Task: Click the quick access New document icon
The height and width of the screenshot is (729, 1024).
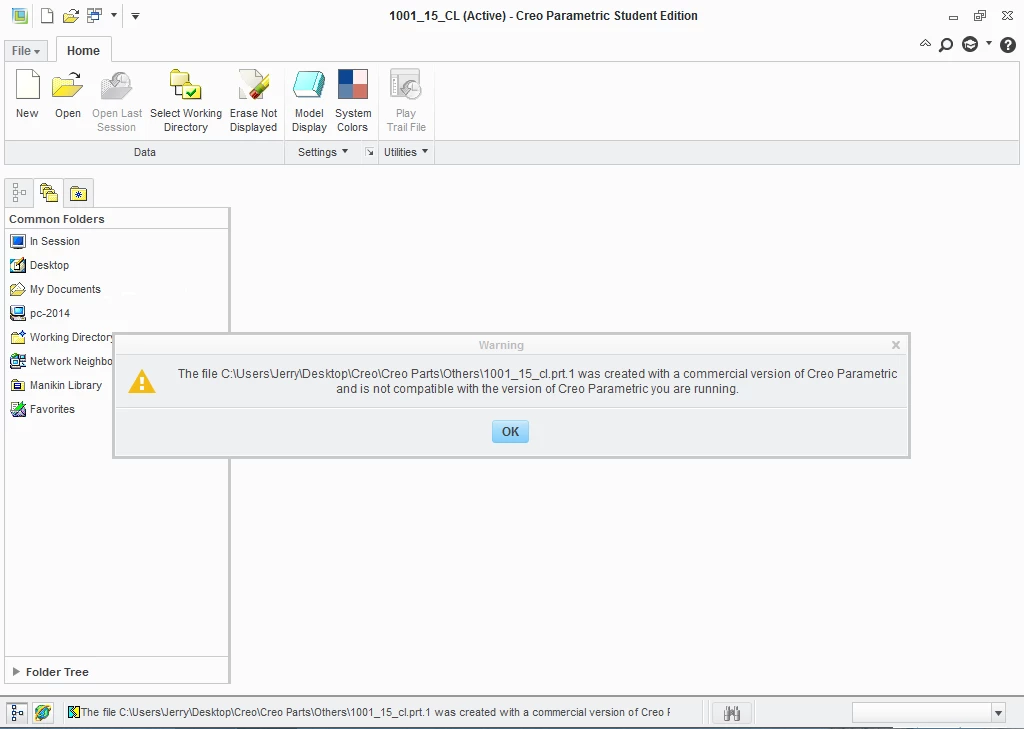Action: pos(47,16)
